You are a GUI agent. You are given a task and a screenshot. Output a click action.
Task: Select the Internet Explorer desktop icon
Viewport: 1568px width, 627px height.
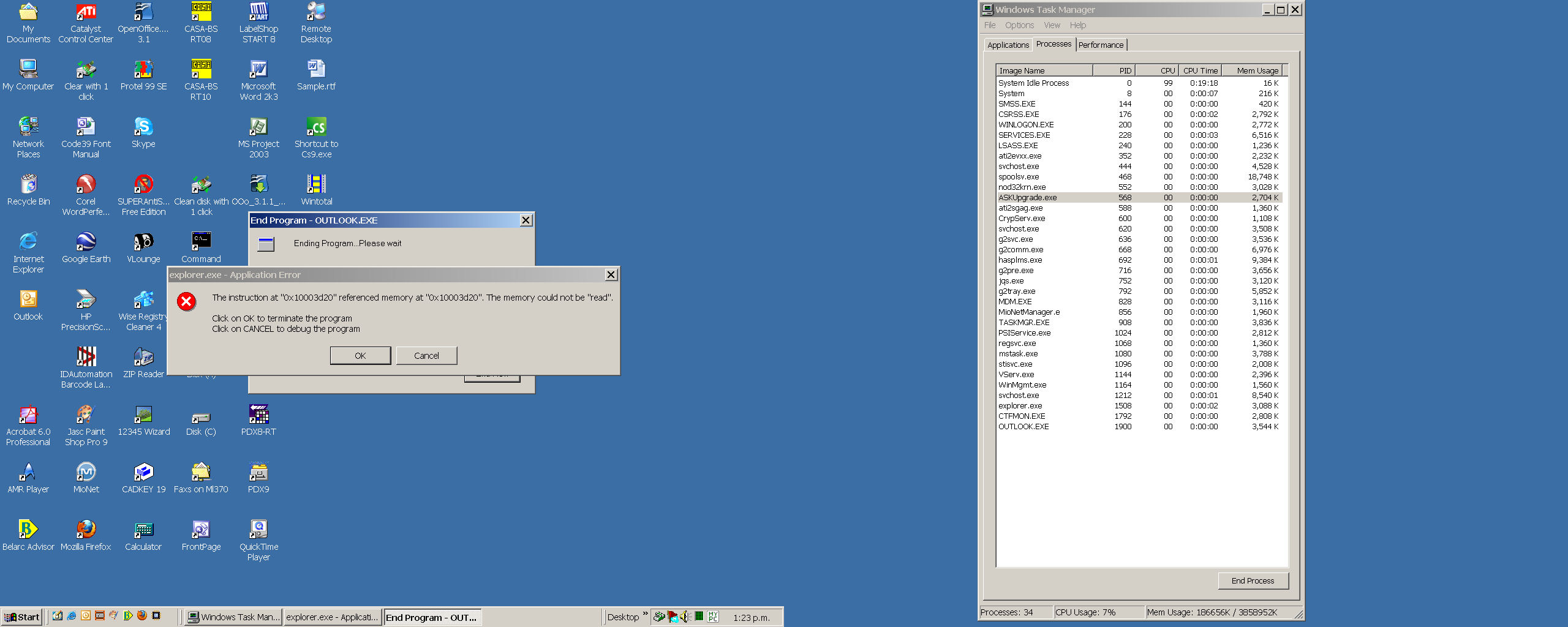click(28, 253)
